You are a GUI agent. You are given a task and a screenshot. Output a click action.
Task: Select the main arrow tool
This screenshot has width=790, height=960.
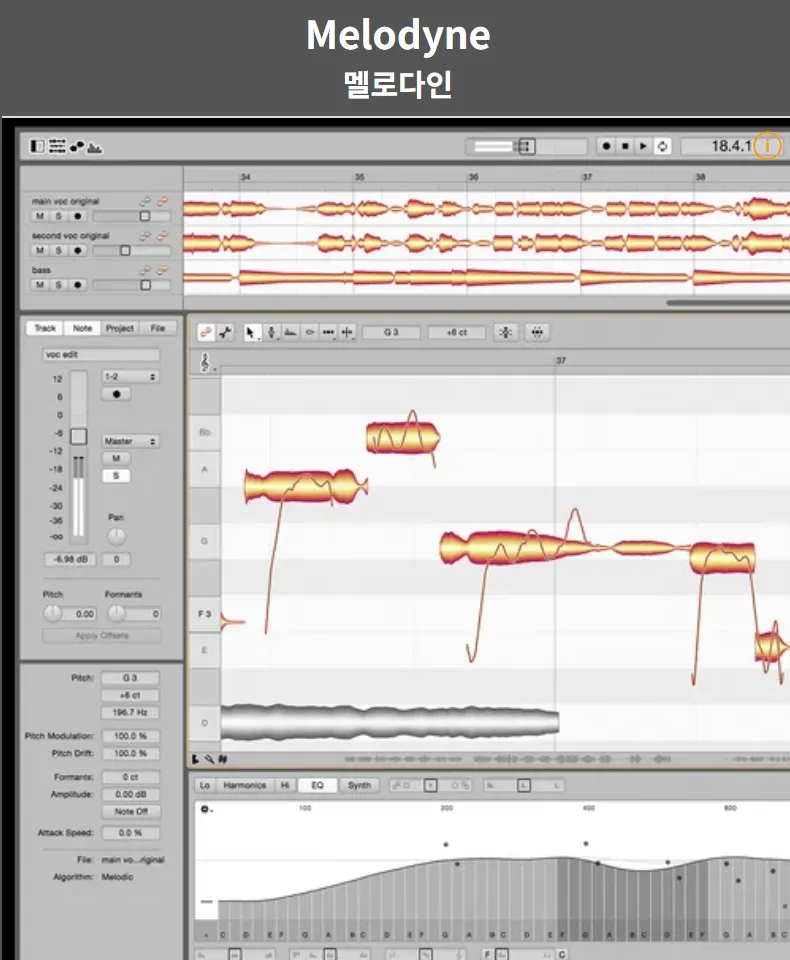pyautogui.click(x=250, y=332)
